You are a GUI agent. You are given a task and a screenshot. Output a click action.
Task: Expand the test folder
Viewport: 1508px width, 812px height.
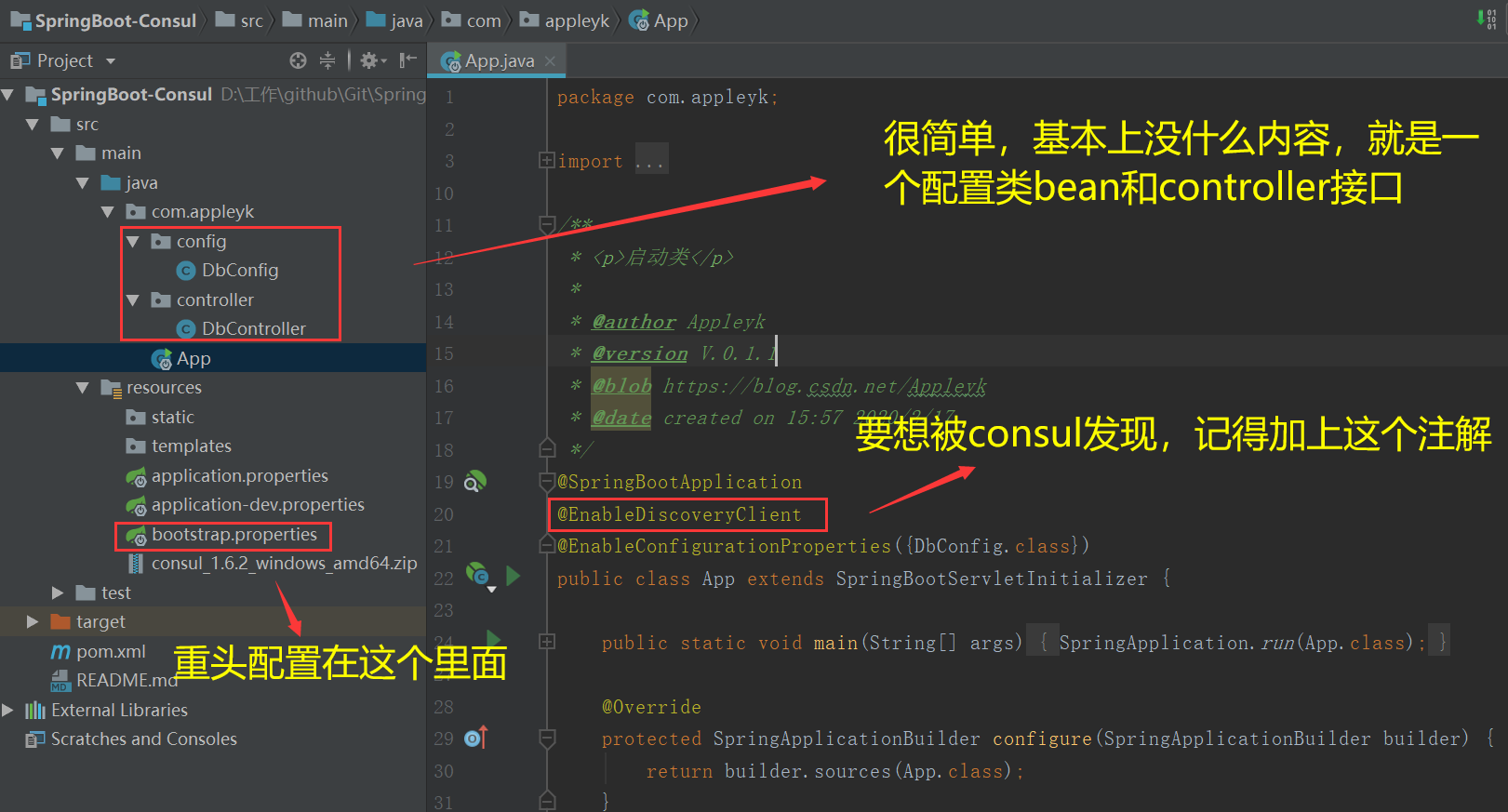58,592
